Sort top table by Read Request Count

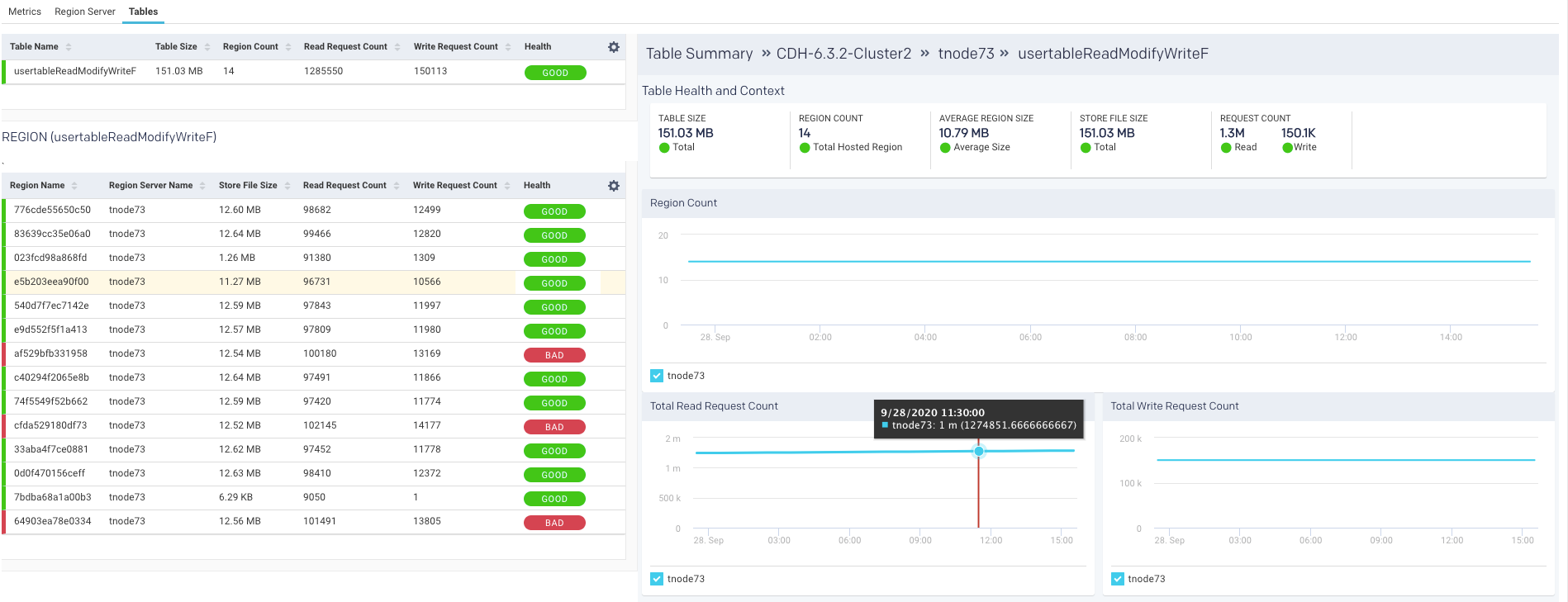397,47
